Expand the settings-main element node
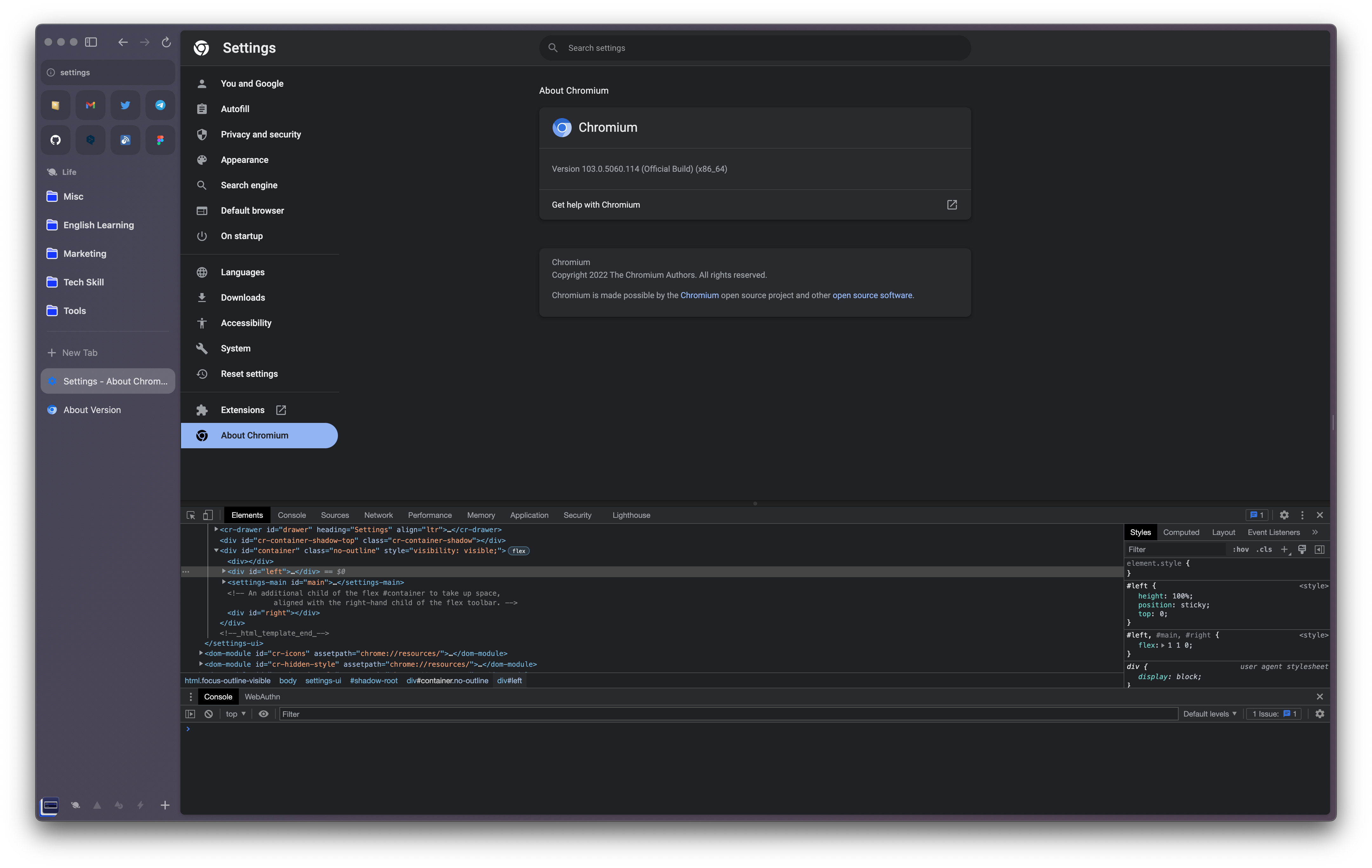This screenshot has height=868, width=1372. pyautogui.click(x=224, y=582)
